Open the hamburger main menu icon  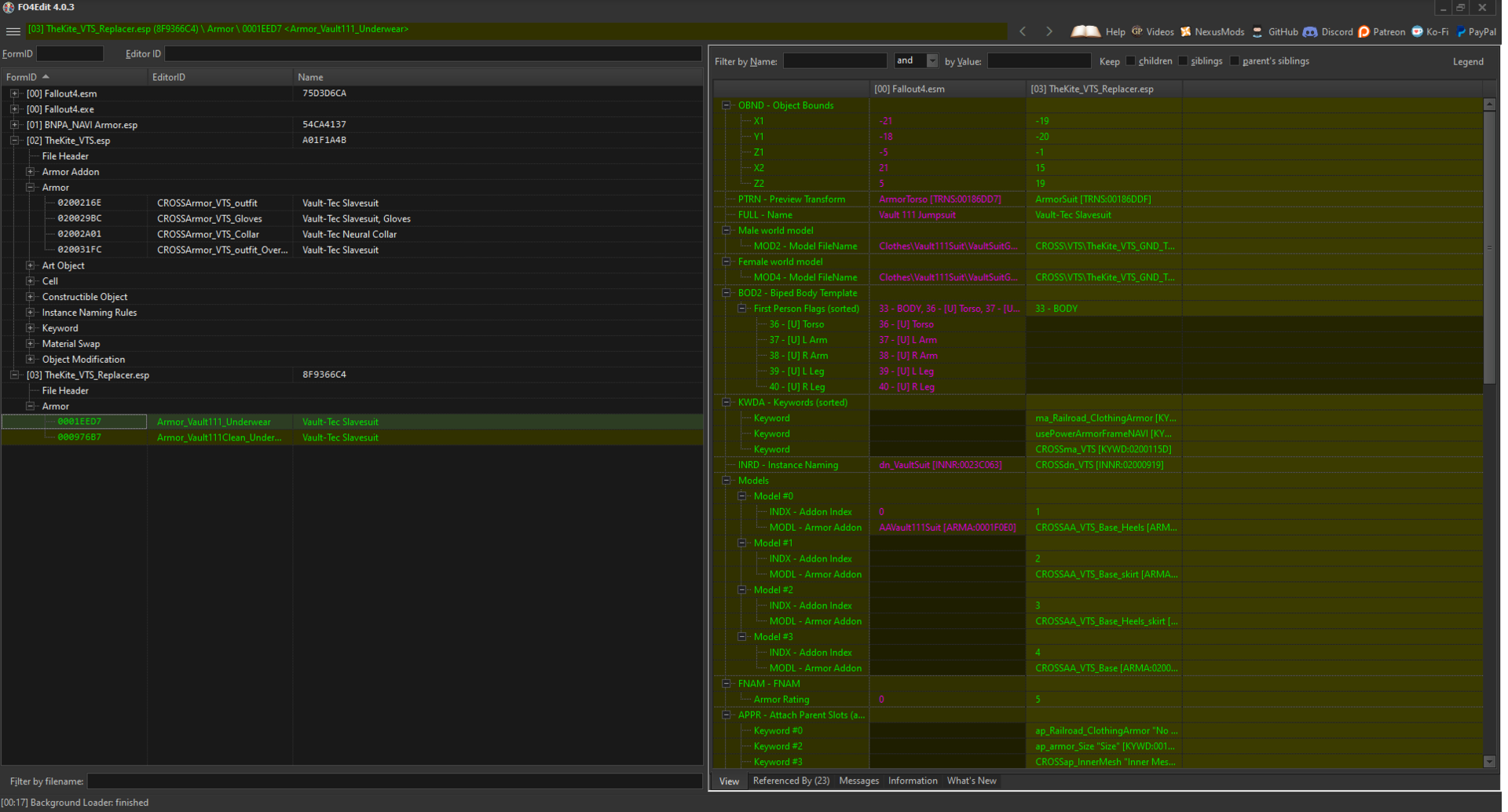(x=13, y=31)
